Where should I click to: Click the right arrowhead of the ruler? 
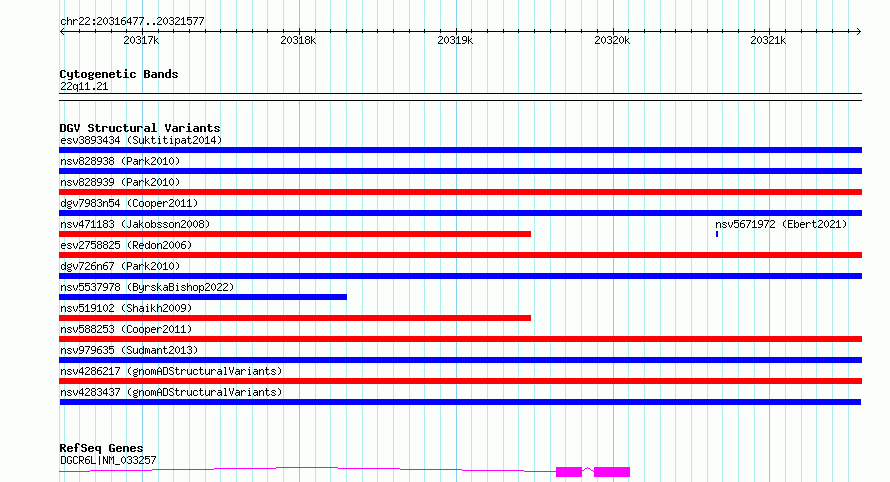tap(859, 32)
